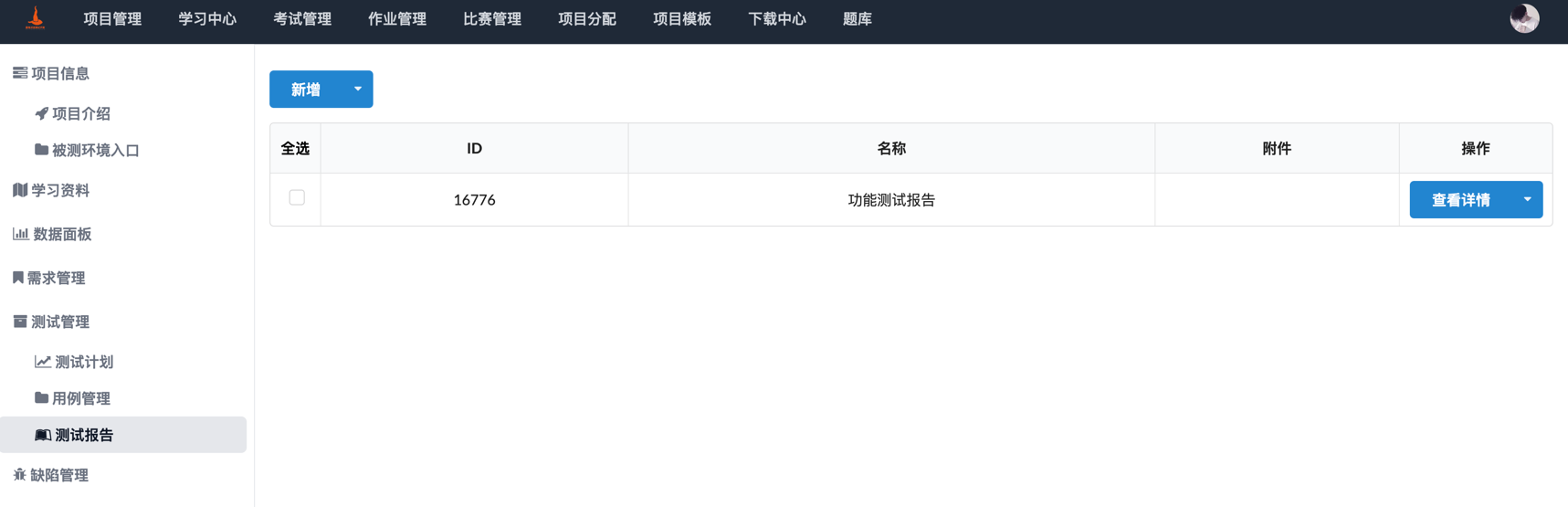Open 题库 from the top navigation
The height and width of the screenshot is (507, 1568).
(x=857, y=19)
